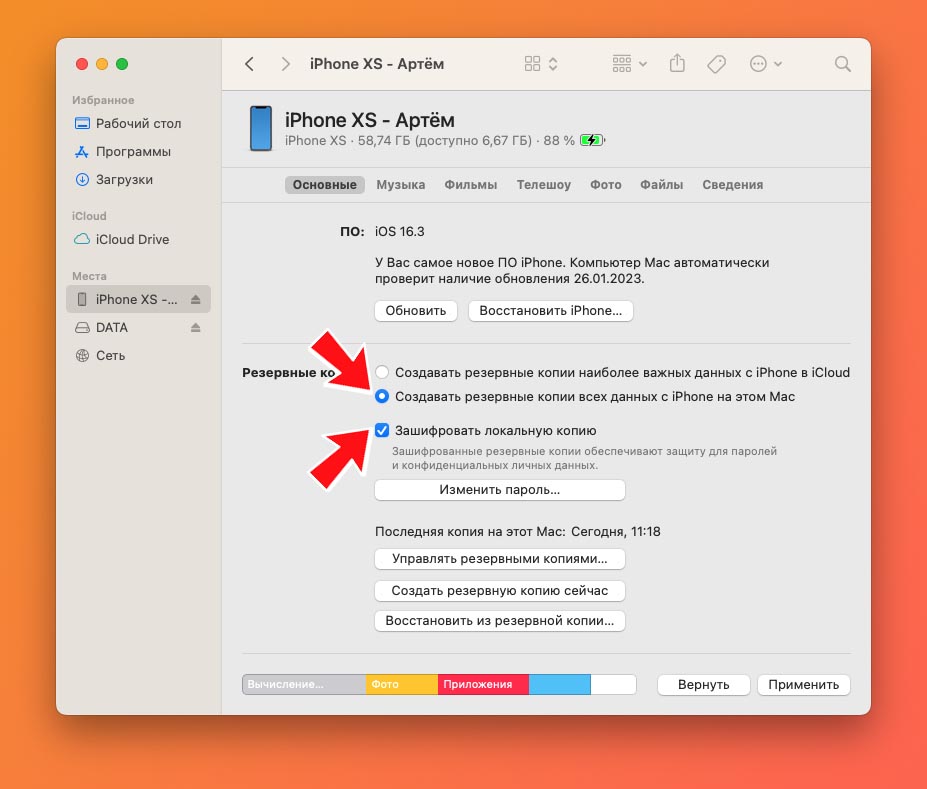Open the group-by options dropdown

pos(629,64)
